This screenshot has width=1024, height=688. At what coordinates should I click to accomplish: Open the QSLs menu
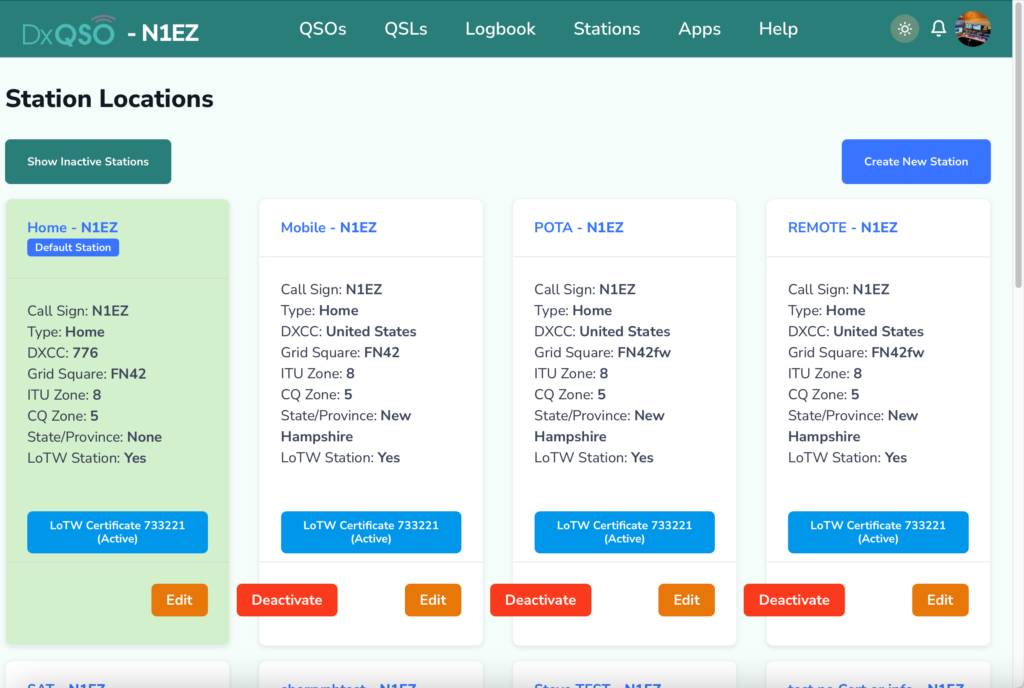(406, 29)
